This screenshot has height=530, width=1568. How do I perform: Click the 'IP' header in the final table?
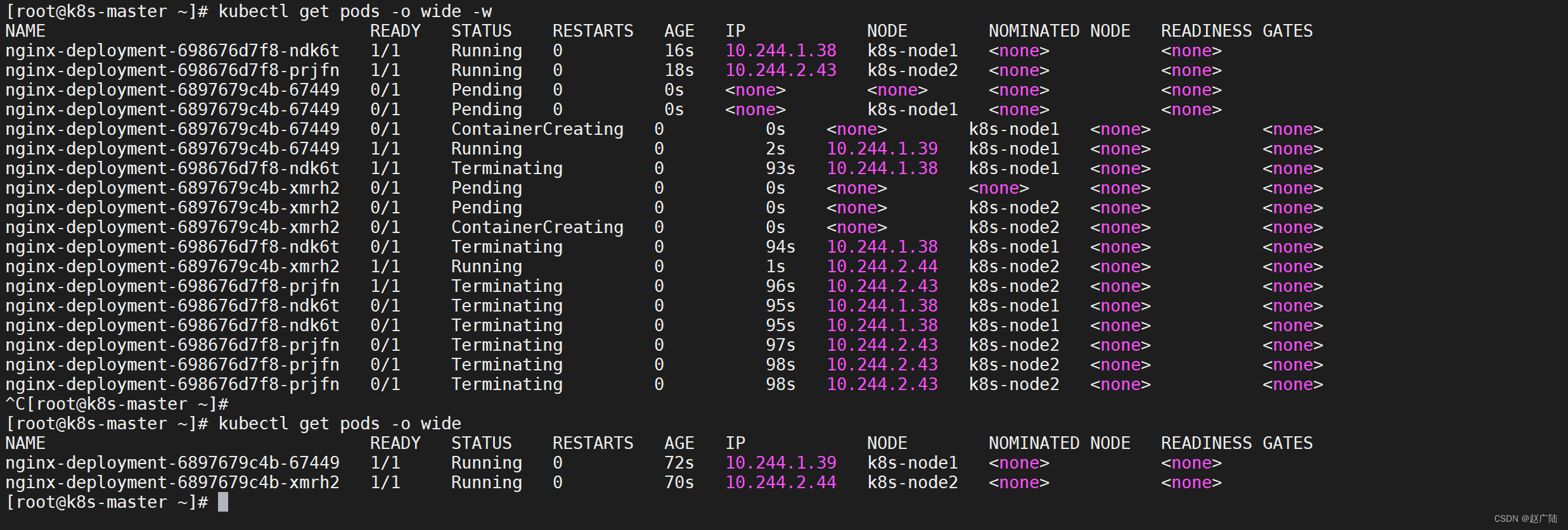735,443
